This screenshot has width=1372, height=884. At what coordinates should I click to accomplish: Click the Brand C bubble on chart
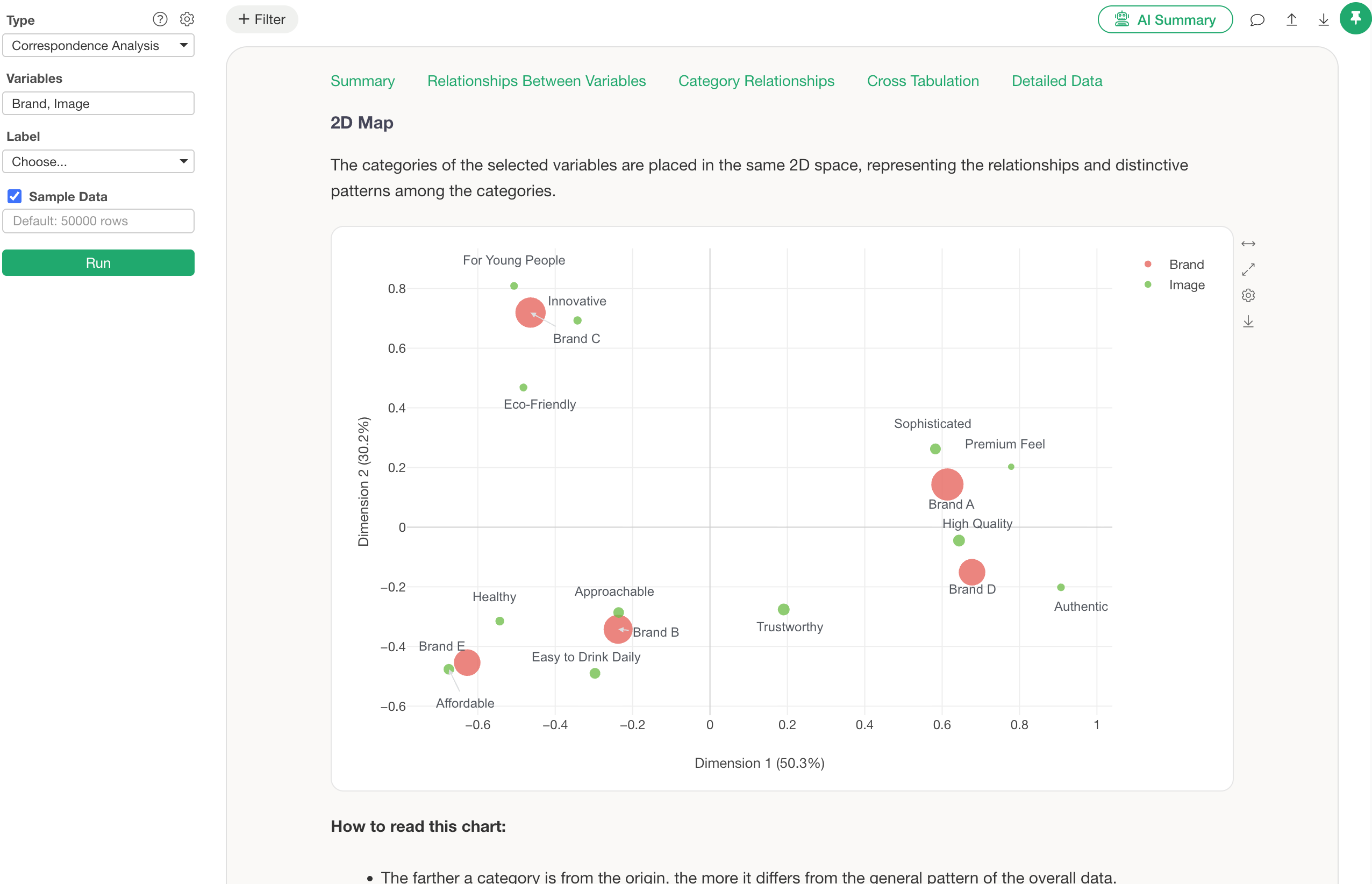(530, 312)
